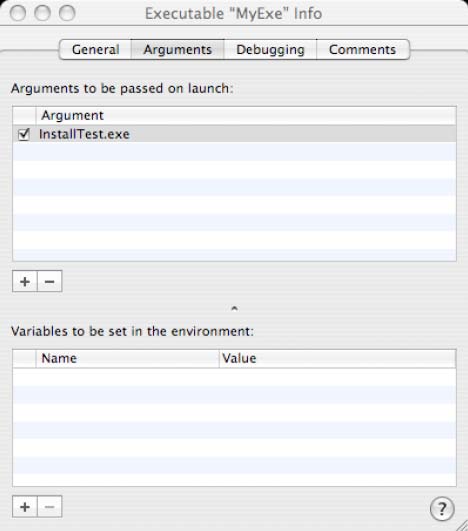The width and height of the screenshot is (468, 531).
Task: Click the split view divider handle arrow
Action: tap(234, 308)
